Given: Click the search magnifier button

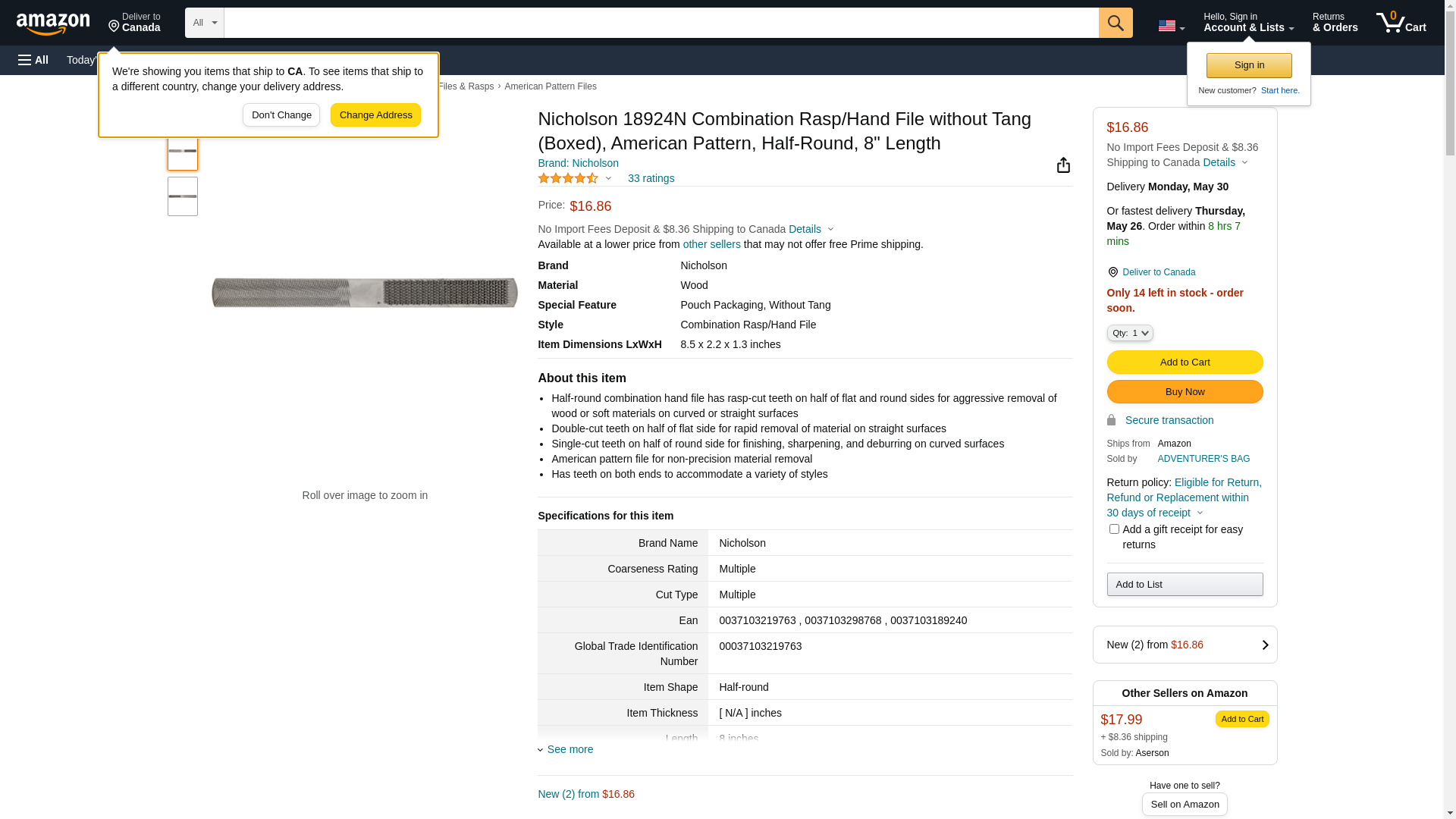Looking at the screenshot, I should click(1115, 23).
